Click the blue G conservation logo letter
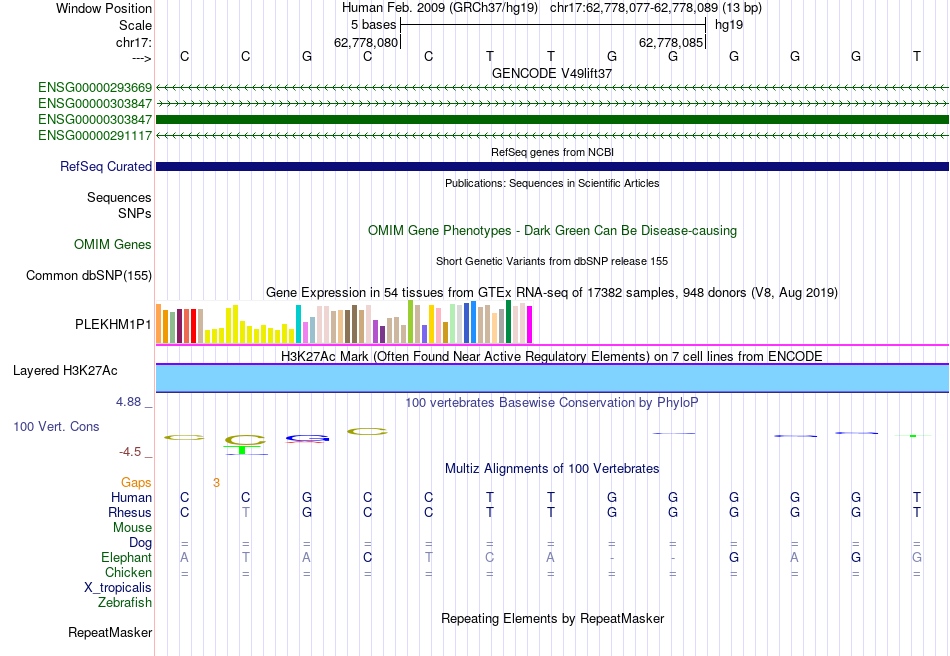Image resolution: width=950 pixels, height=656 pixels. coord(307,438)
